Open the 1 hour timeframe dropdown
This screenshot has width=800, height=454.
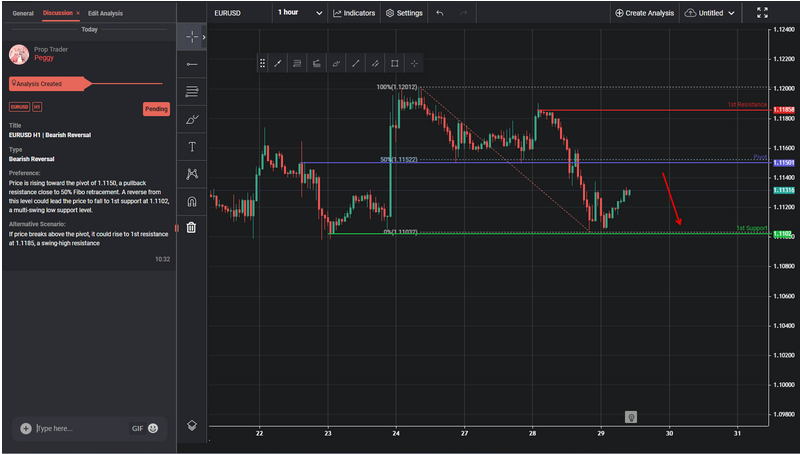click(300, 13)
